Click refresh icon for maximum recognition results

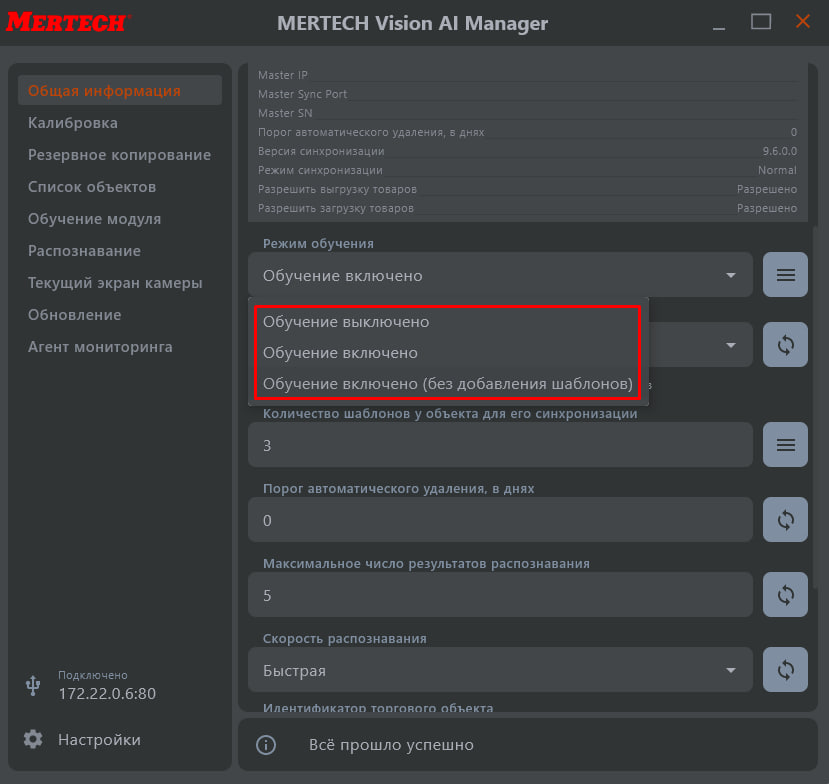click(x=785, y=595)
